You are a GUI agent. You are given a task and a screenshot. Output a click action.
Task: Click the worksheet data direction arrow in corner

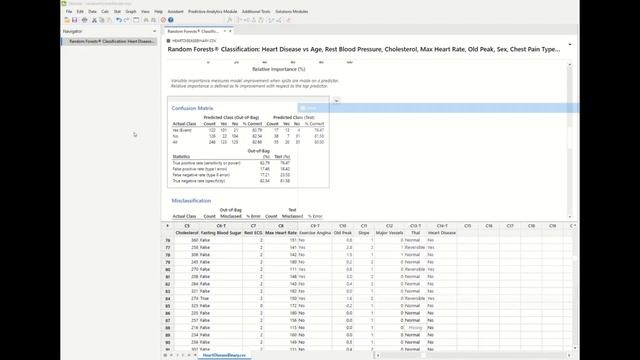167,226
